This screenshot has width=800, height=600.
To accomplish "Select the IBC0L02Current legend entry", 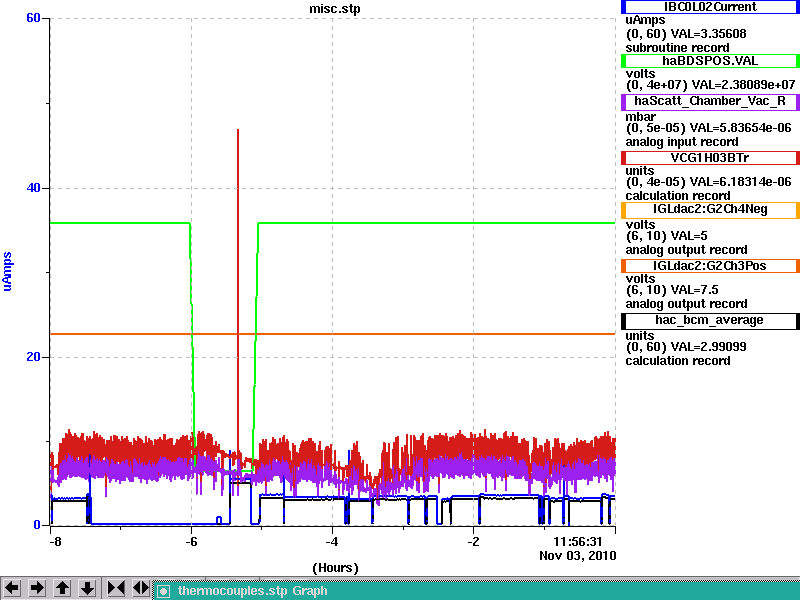I will click(710, 7).
